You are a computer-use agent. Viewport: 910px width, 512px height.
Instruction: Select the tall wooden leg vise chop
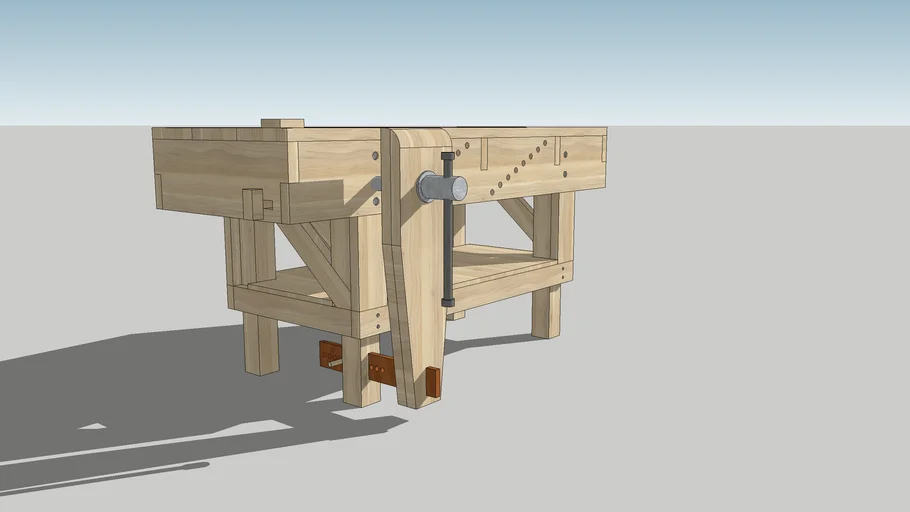point(416,267)
